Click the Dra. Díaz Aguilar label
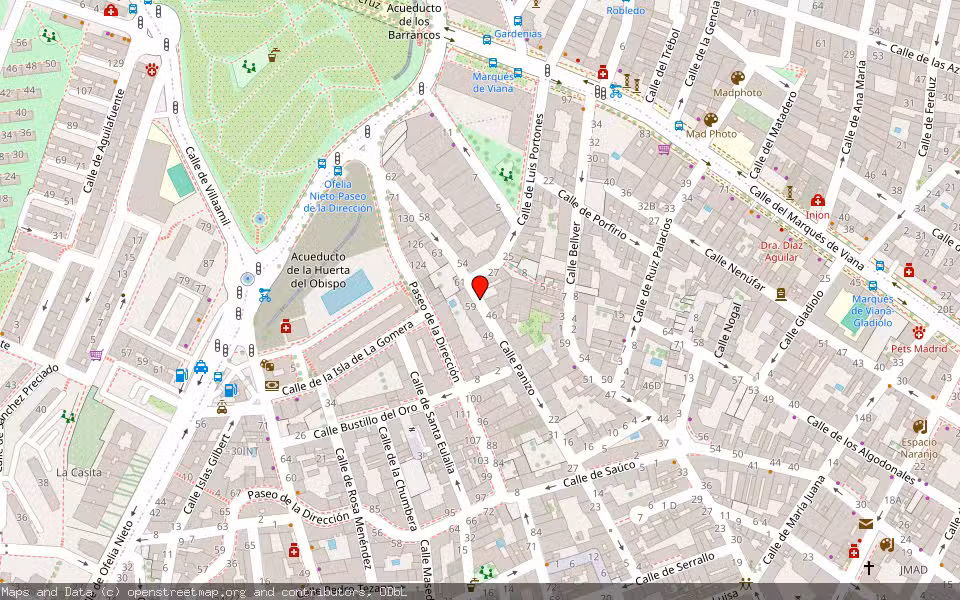This screenshot has height=600, width=960. pyautogui.click(x=781, y=251)
